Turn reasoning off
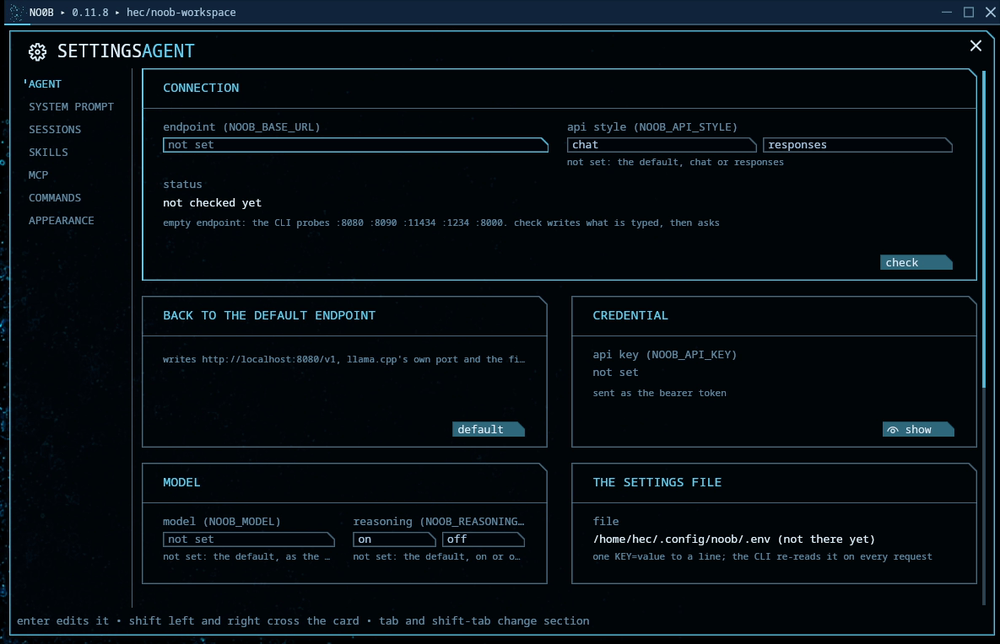The height and width of the screenshot is (644, 1000). 483,539
